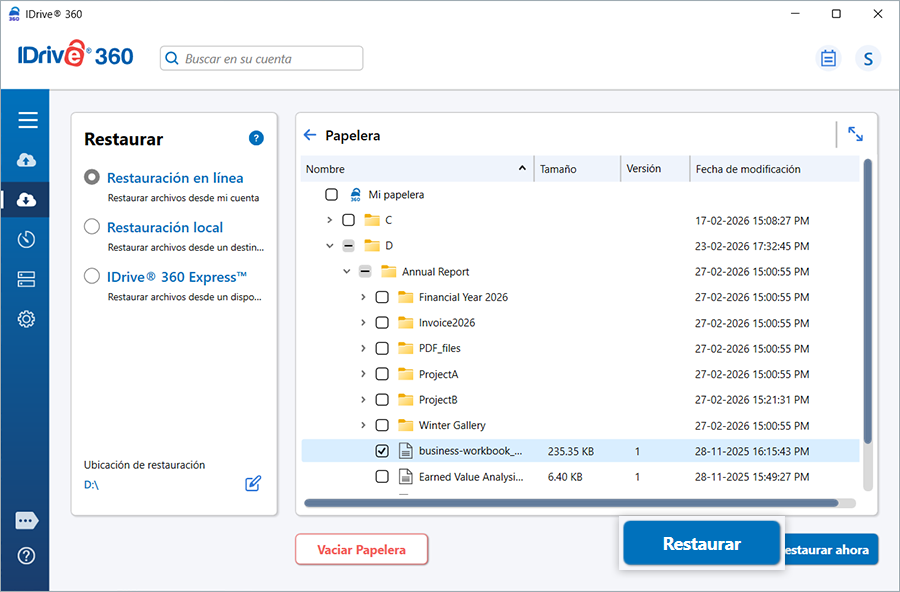Uncheck the business-workbook file checkbox
This screenshot has width=900, height=592.
pos(382,451)
